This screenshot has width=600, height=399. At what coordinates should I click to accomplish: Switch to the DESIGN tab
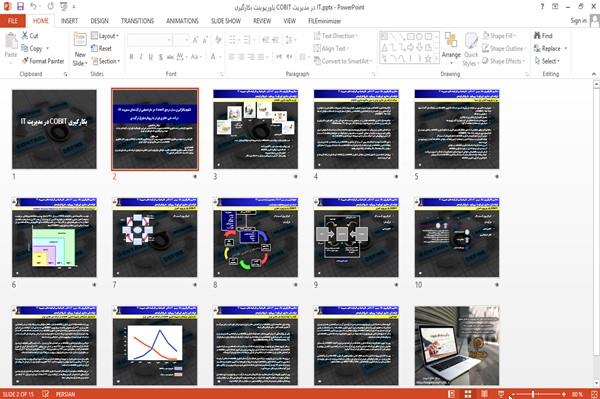point(99,21)
